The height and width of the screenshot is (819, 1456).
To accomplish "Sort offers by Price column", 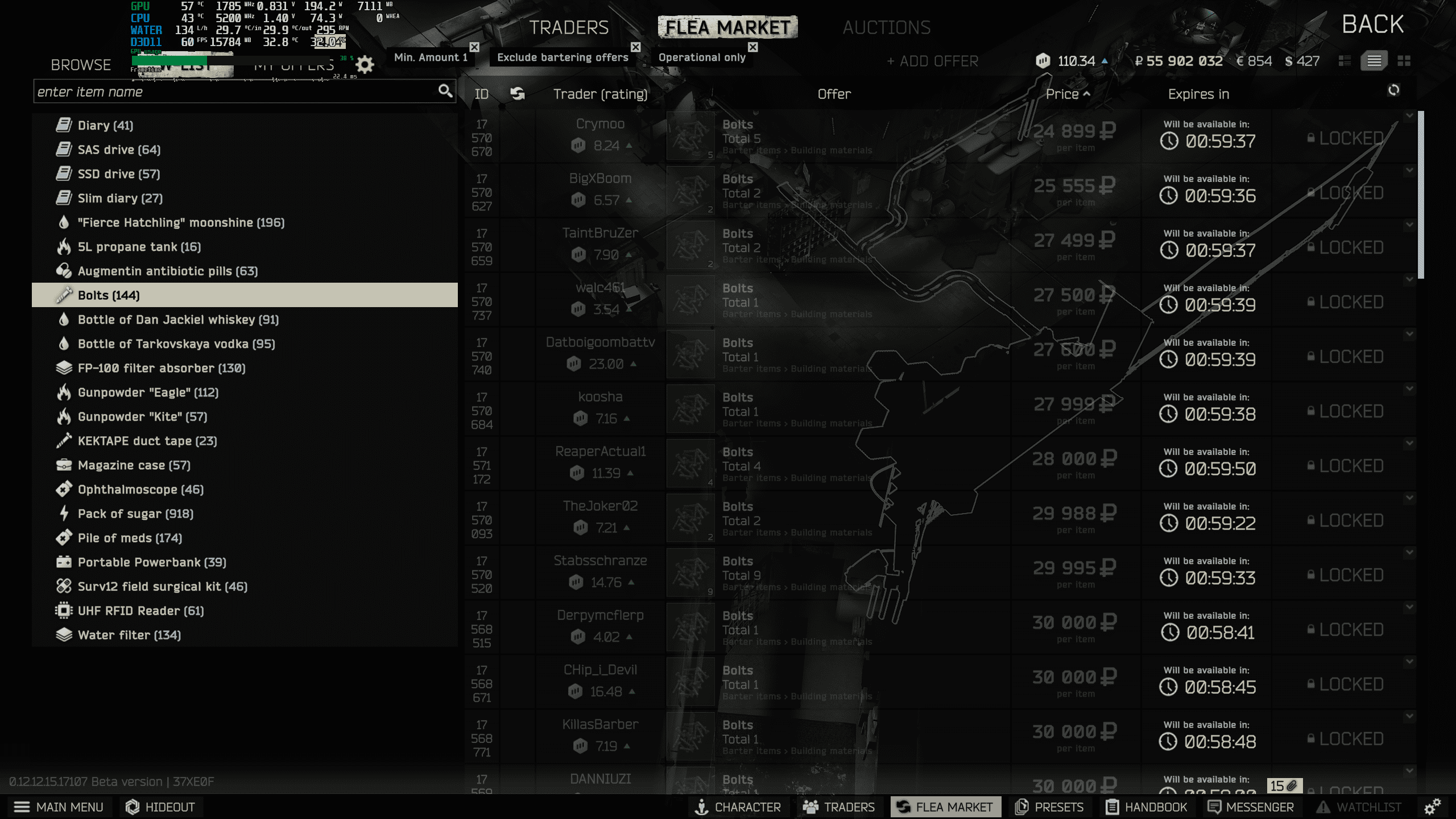I will pyautogui.click(x=1068, y=94).
